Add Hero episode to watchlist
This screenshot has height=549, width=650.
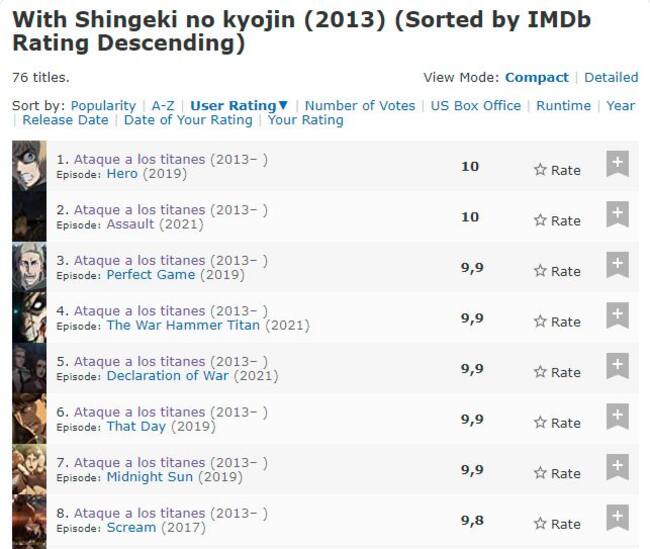[x=617, y=164]
